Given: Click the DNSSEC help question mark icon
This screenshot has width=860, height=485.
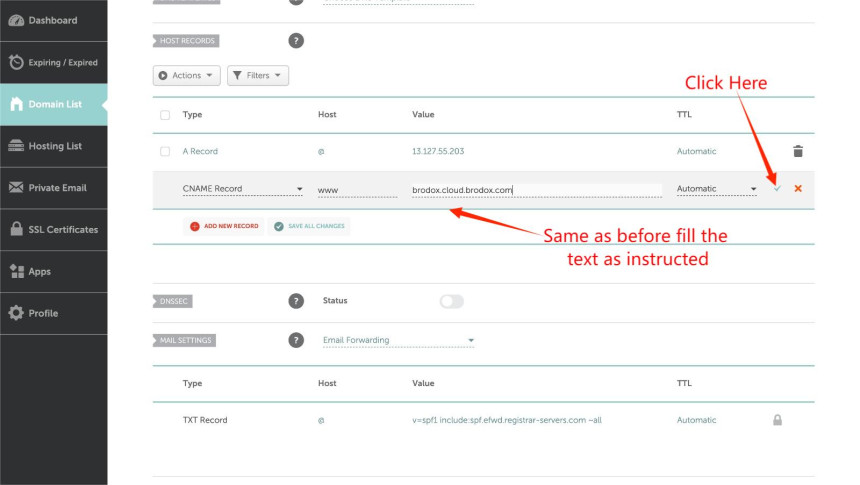Looking at the screenshot, I should (295, 301).
